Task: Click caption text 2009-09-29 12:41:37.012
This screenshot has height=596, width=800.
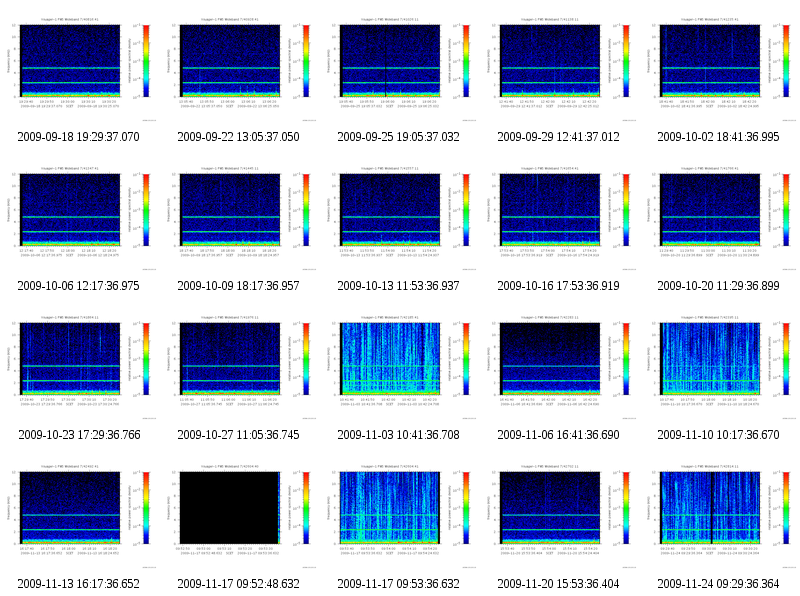Action: tap(559, 137)
